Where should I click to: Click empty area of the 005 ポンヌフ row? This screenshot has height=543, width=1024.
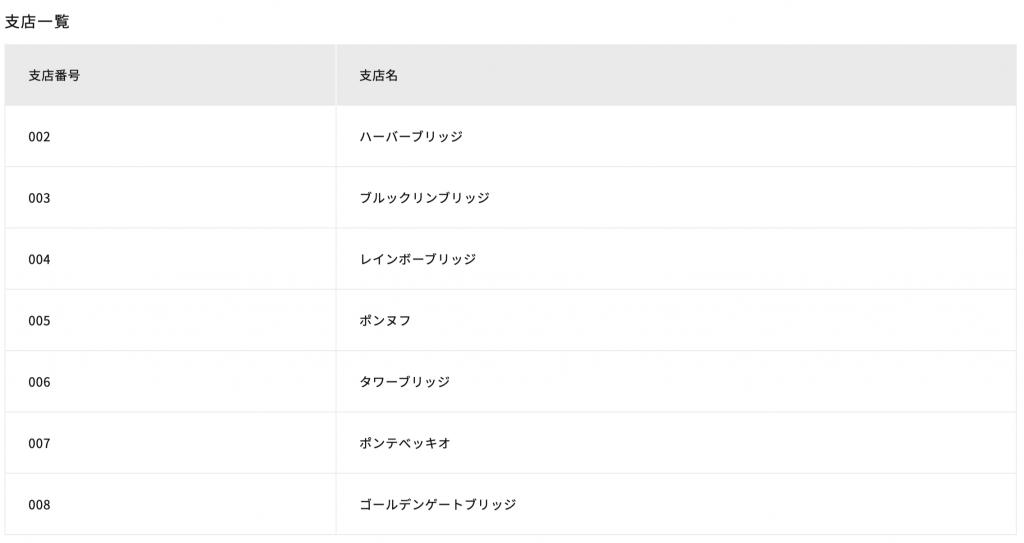(718, 321)
